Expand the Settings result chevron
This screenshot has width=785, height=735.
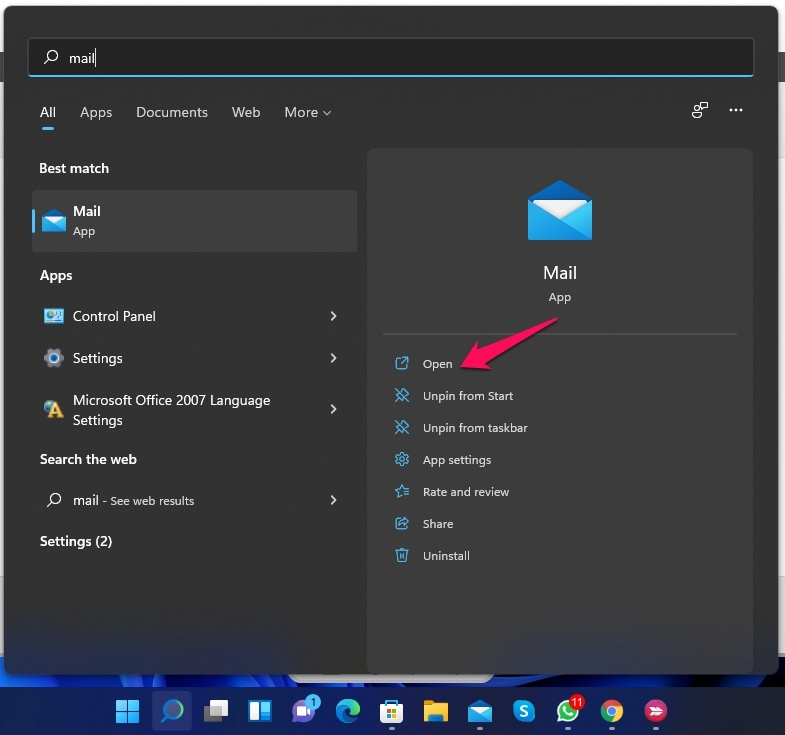[333, 358]
